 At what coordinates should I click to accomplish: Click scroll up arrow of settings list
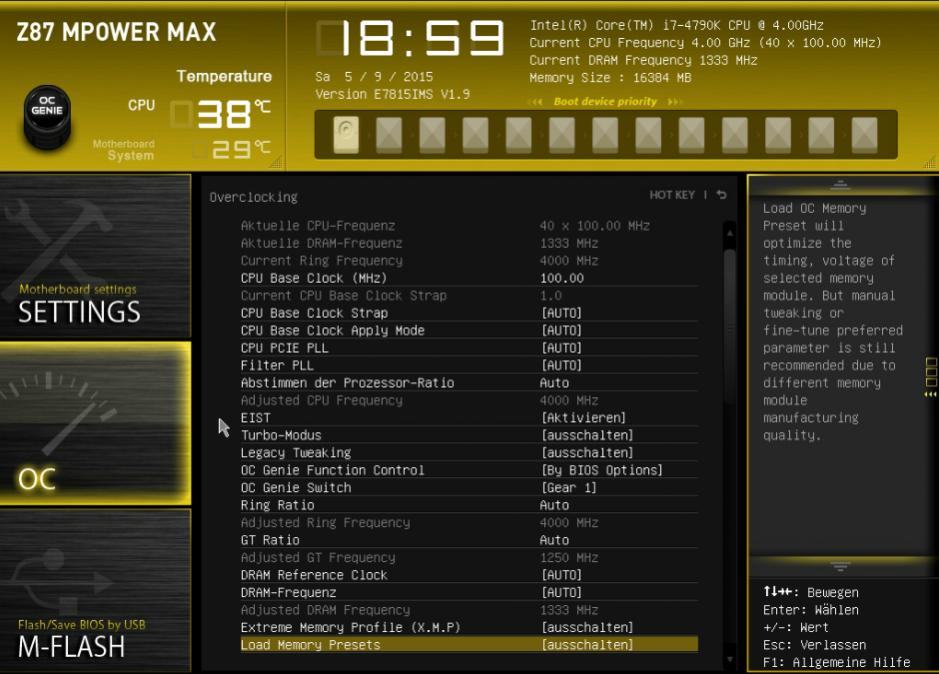coord(729,232)
